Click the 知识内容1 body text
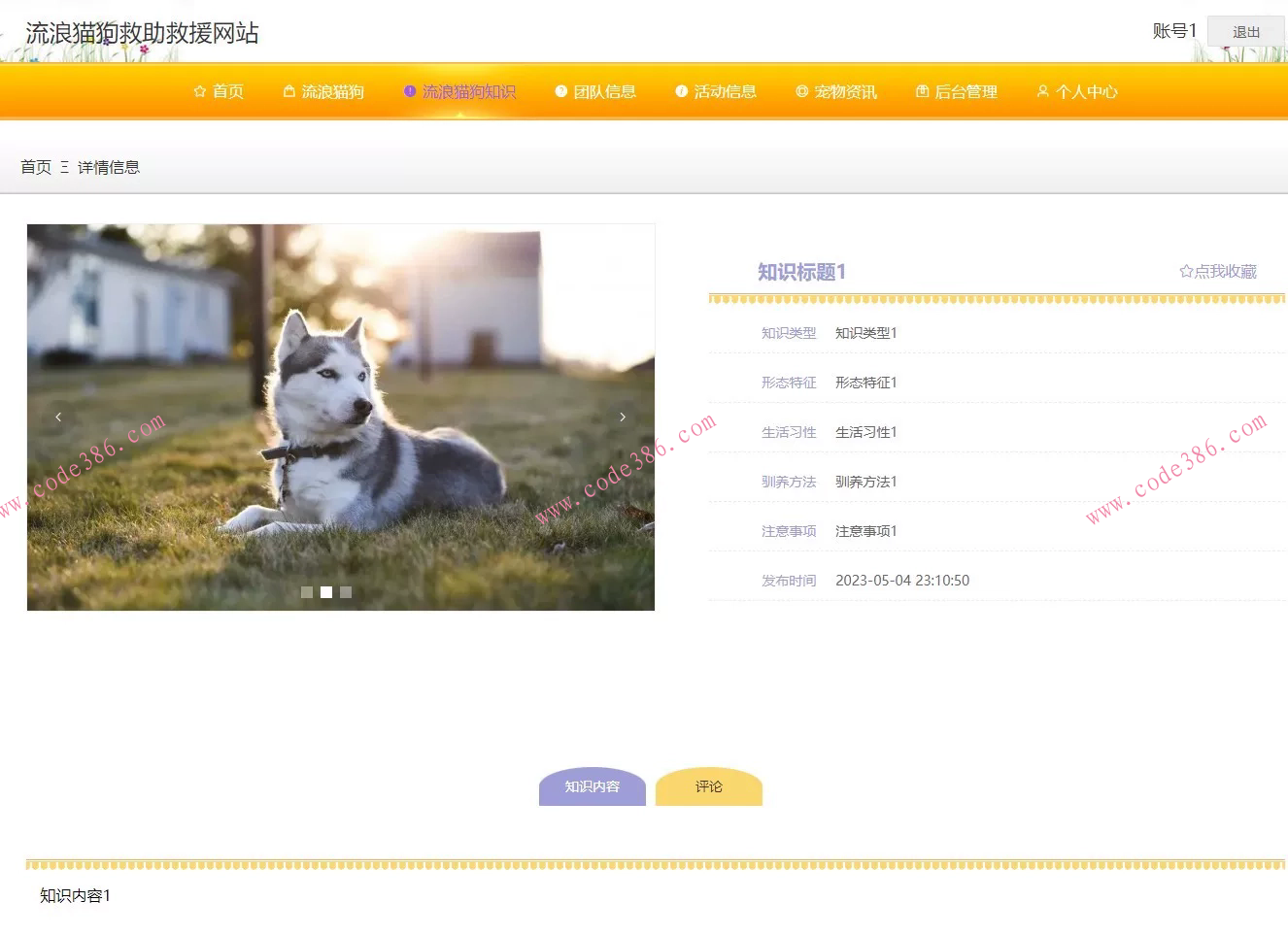1288x935 pixels. click(75, 896)
